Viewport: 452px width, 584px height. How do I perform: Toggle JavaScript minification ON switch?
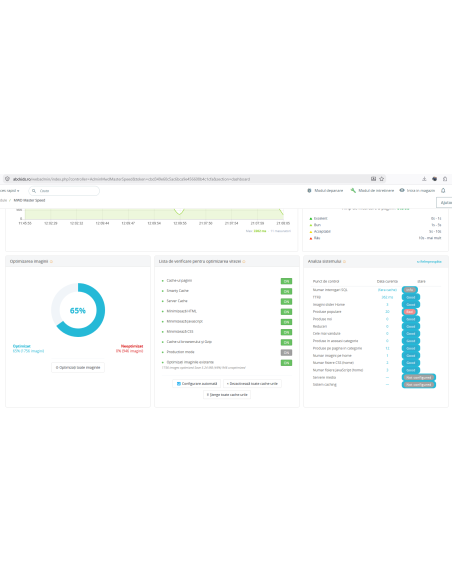[x=286, y=322]
